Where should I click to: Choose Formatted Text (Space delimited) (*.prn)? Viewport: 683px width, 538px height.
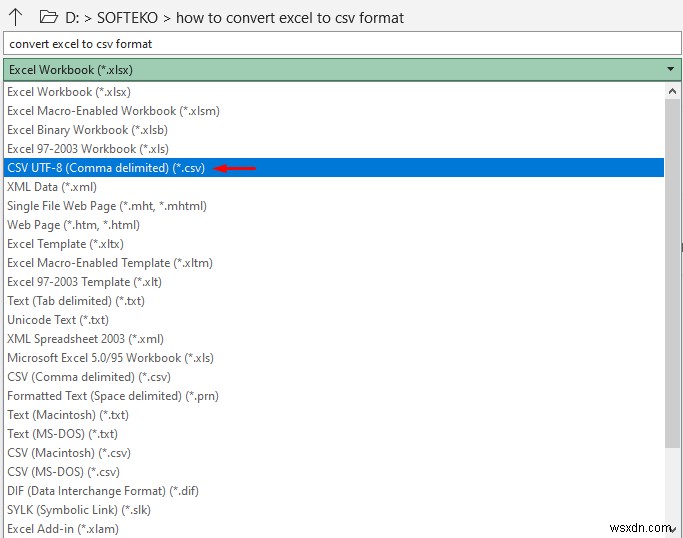tap(334, 396)
